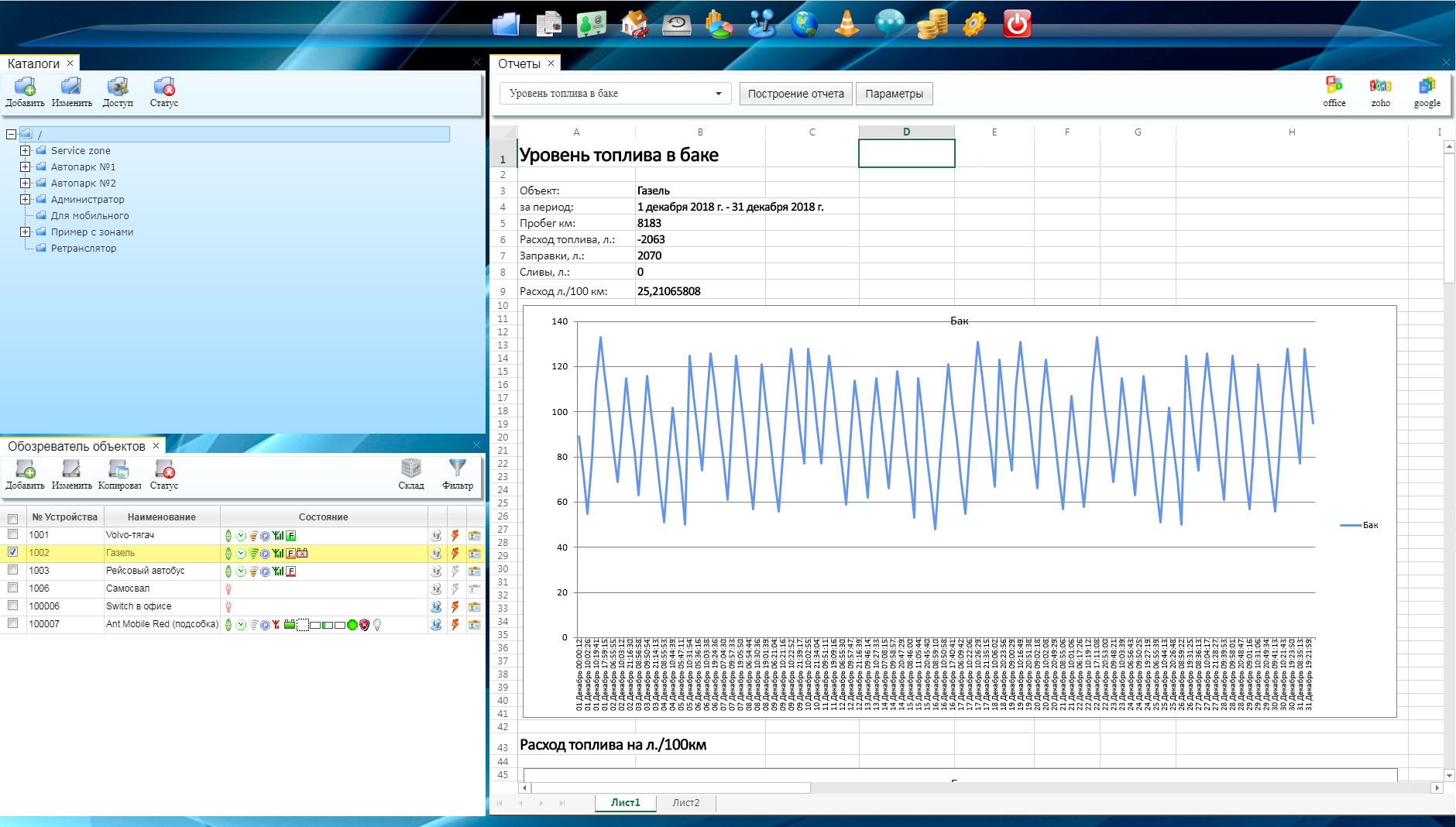Click the traffic cone icon in top toolbar
Viewport: 1456px width, 827px height.
(846, 24)
